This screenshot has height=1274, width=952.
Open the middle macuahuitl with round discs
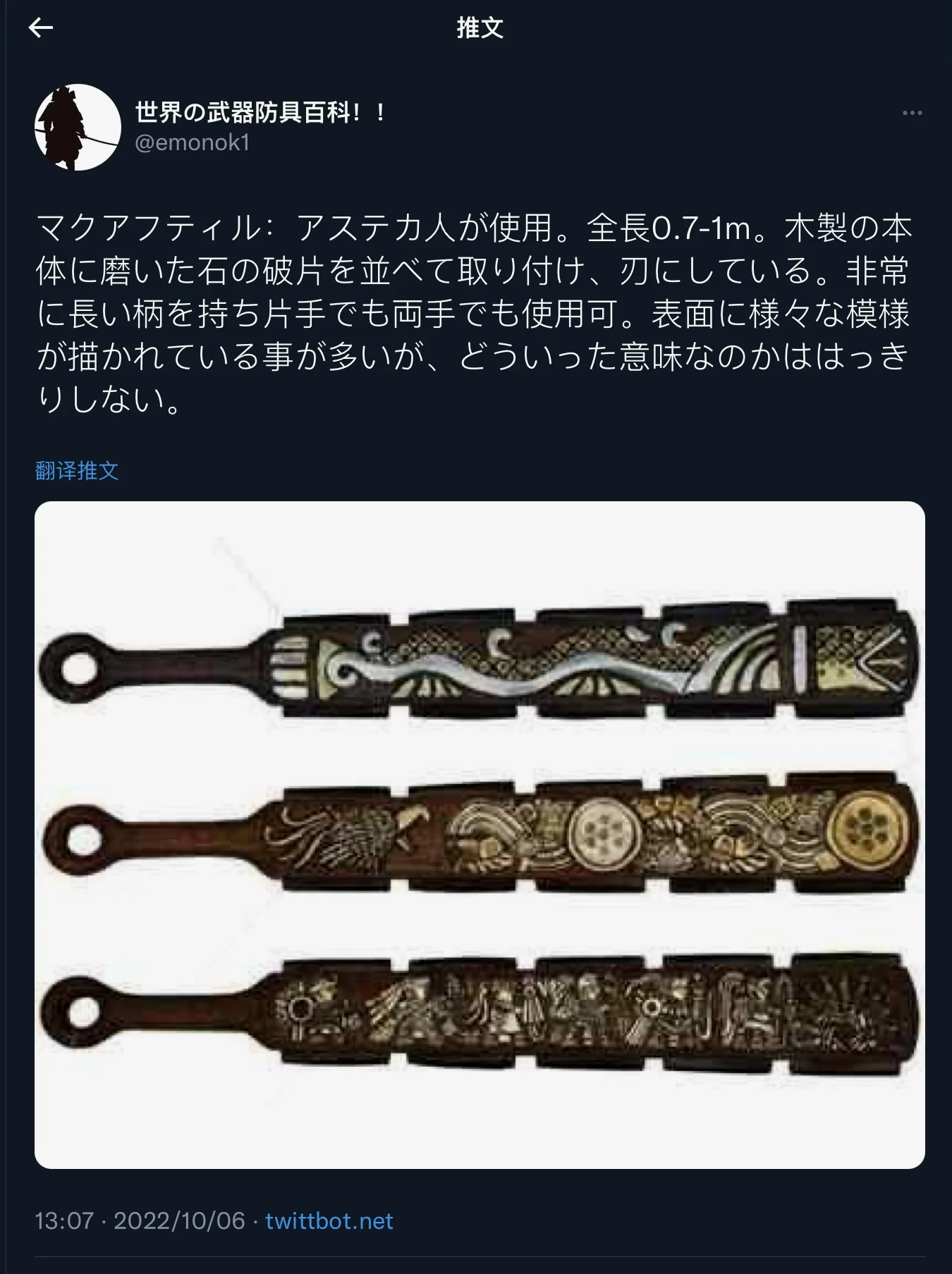(480, 836)
